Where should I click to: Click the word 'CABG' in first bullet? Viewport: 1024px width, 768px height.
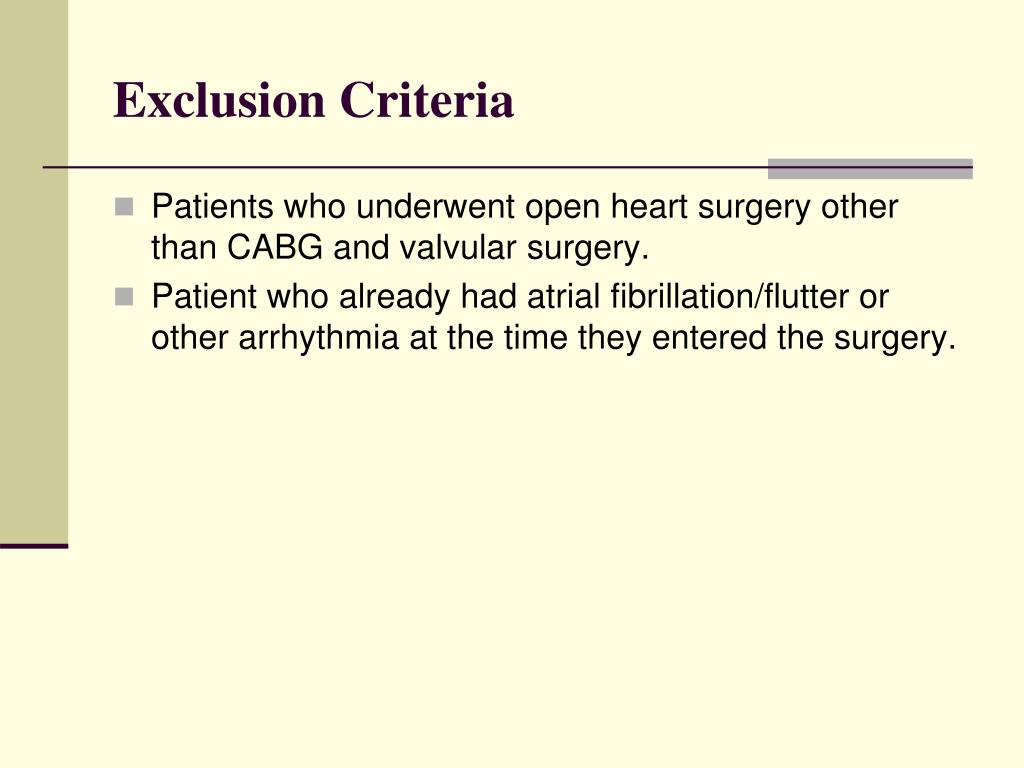274,248
